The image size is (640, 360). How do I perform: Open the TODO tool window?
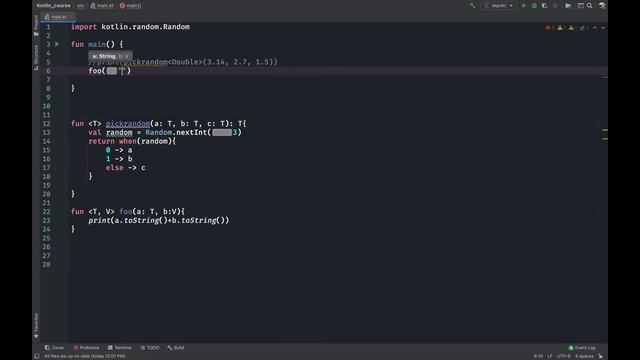point(150,348)
